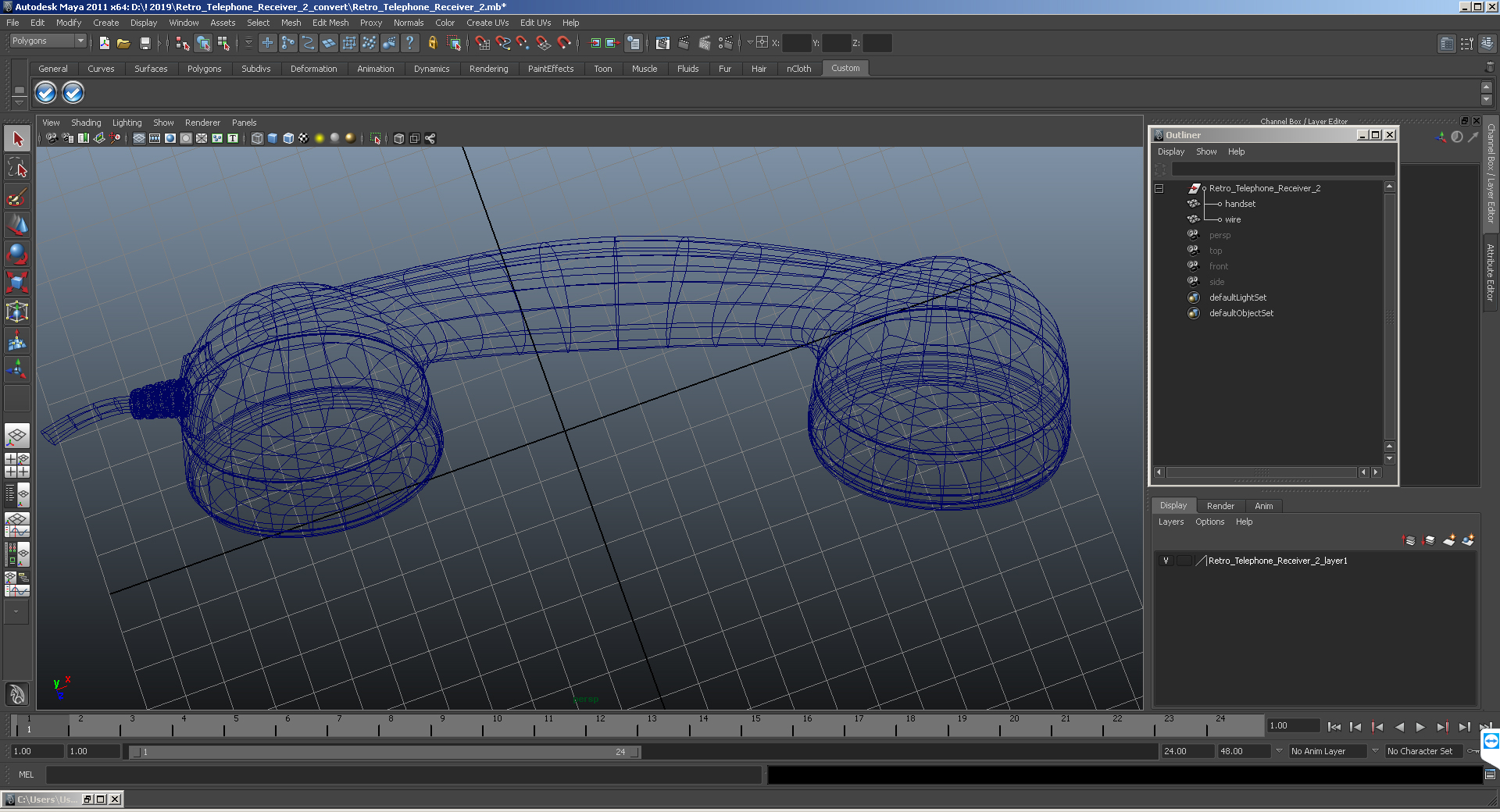Click the range slider bar
Image resolution: width=1500 pixels, height=812 pixels.
[x=385, y=752]
